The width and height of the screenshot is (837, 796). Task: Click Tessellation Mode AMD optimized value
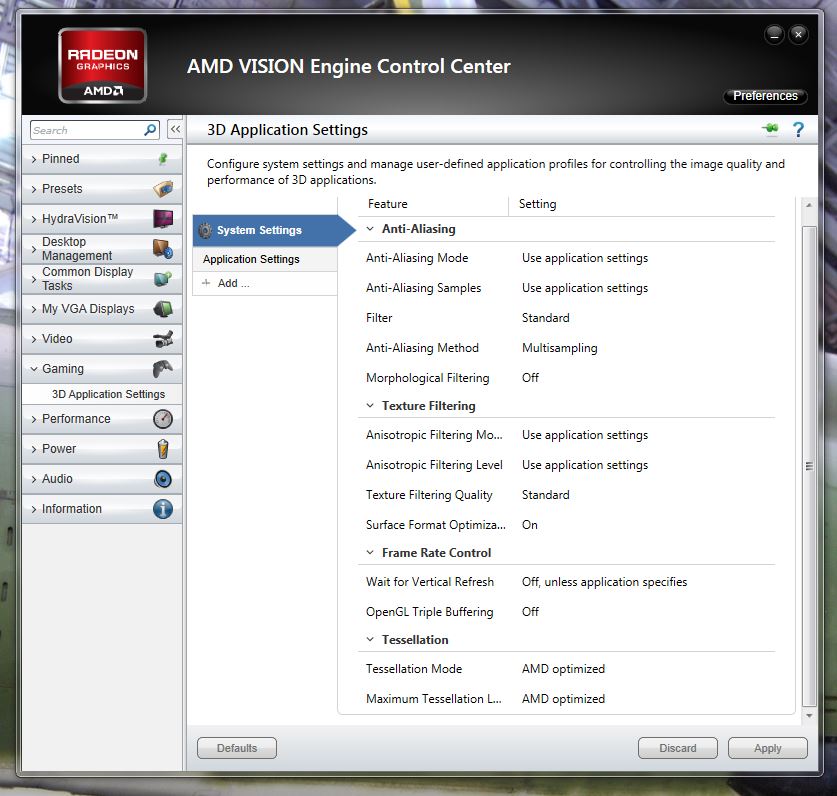tap(563, 668)
